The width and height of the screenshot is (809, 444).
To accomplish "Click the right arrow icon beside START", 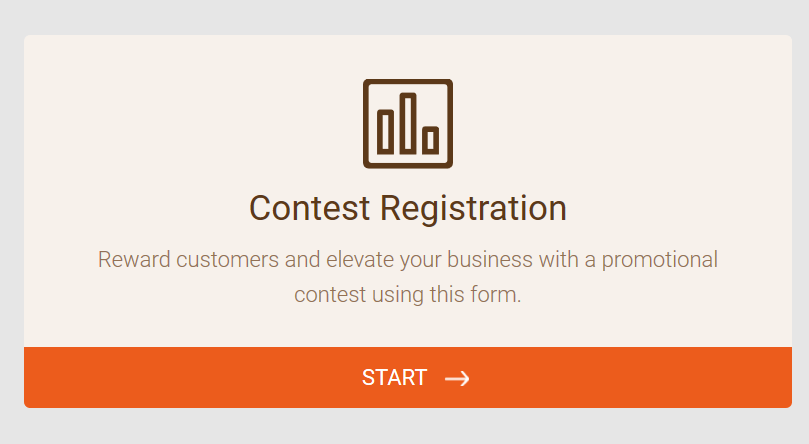I will (x=457, y=378).
